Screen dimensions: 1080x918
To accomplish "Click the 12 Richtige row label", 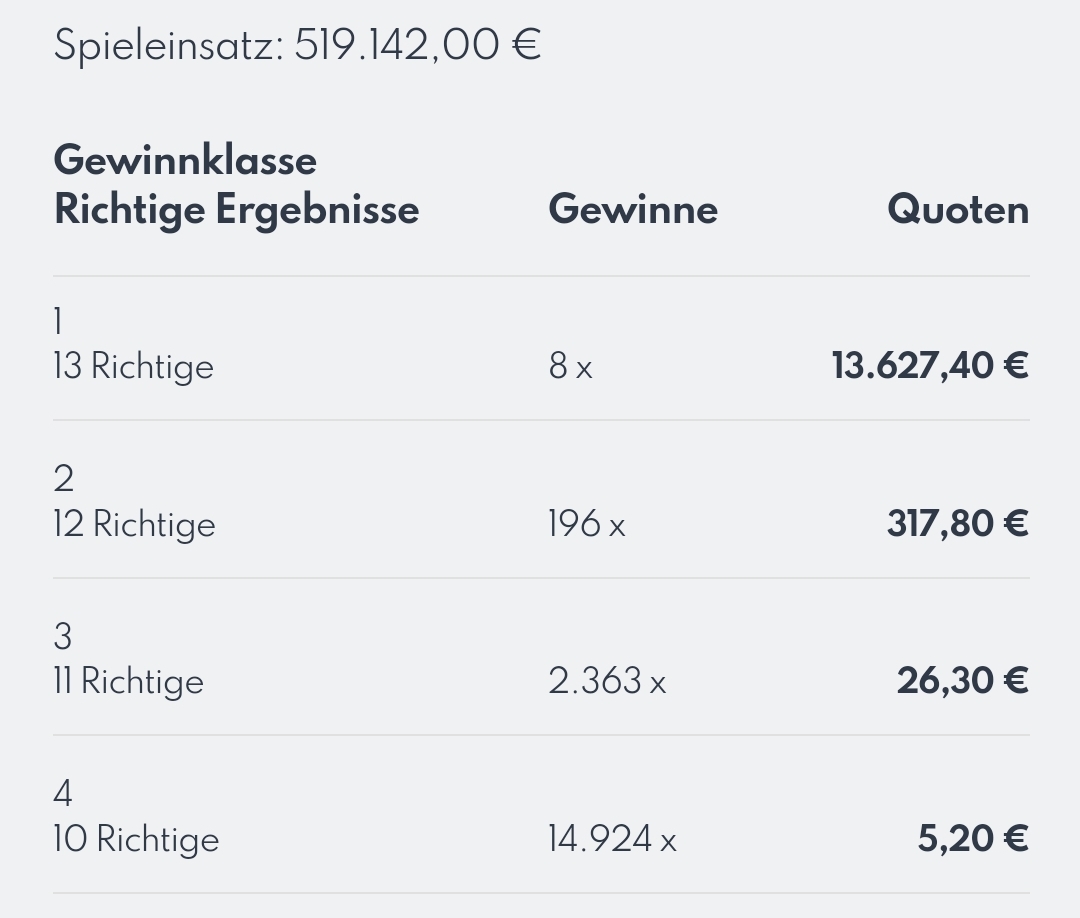I will click(134, 525).
